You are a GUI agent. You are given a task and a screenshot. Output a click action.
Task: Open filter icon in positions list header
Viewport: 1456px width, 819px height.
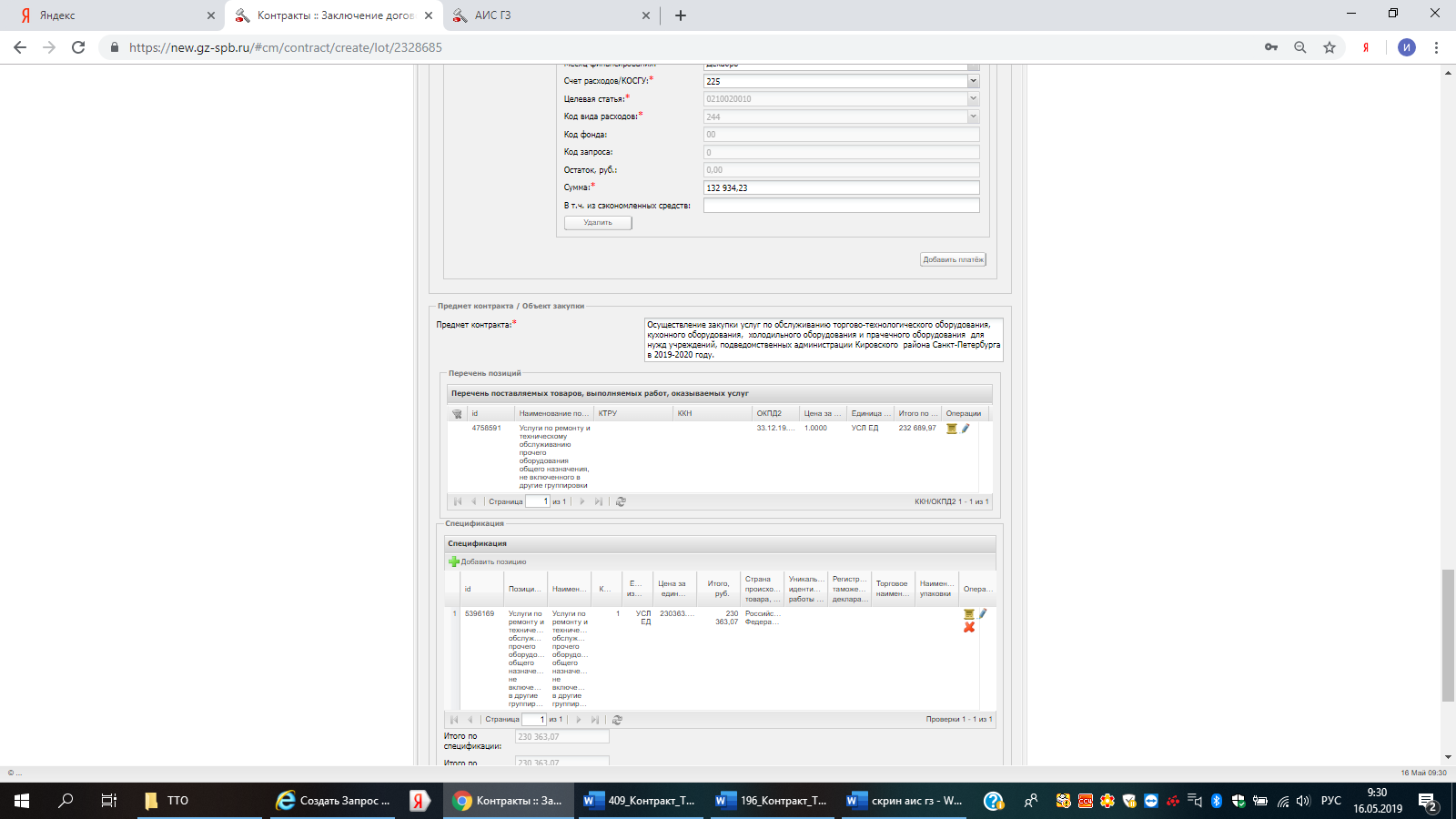pos(457,413)
